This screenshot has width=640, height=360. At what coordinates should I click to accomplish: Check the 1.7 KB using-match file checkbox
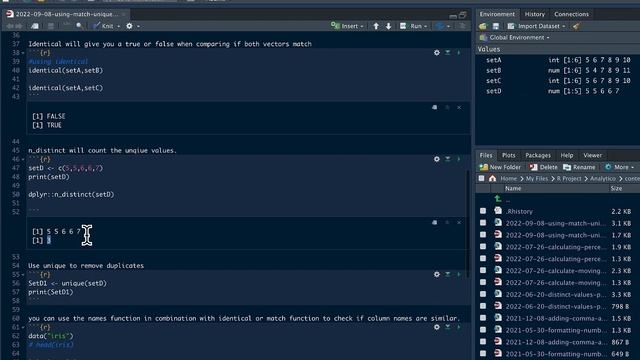483,235
